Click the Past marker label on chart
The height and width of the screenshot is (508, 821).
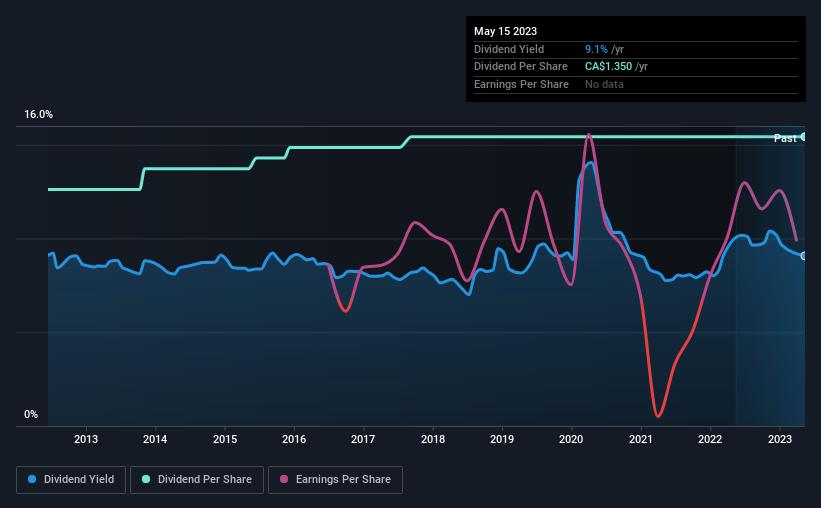point(785,138)
